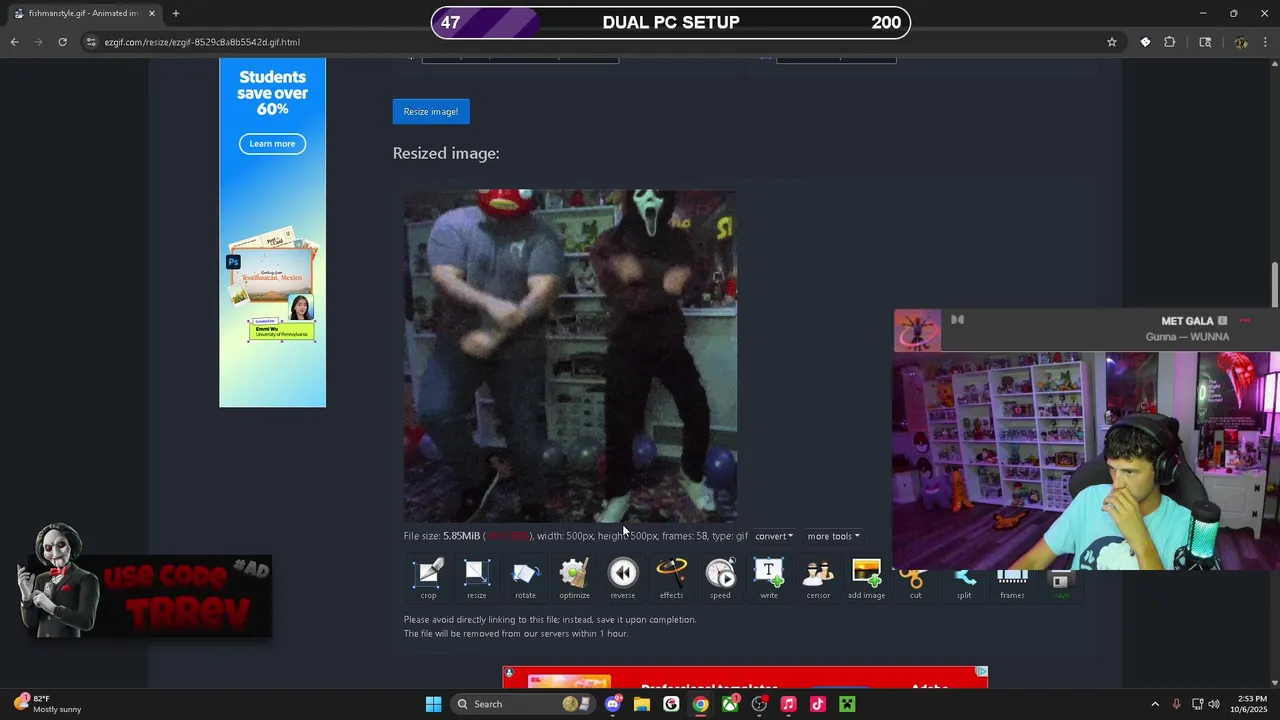Viewport: 1280px width, 720px height.
Task: Click the microphone tray icon
Action: (x=1177, y=704)
